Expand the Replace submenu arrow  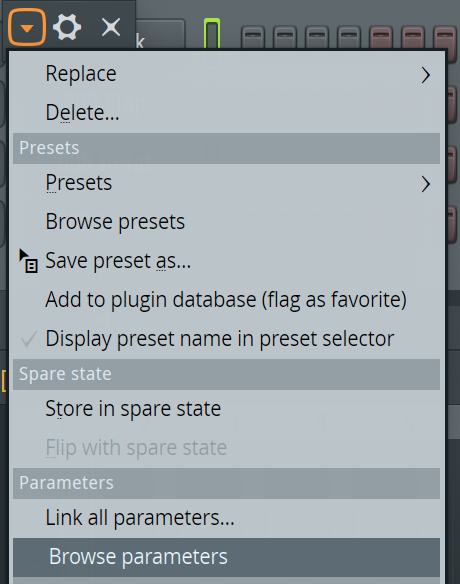coord(426,75)
